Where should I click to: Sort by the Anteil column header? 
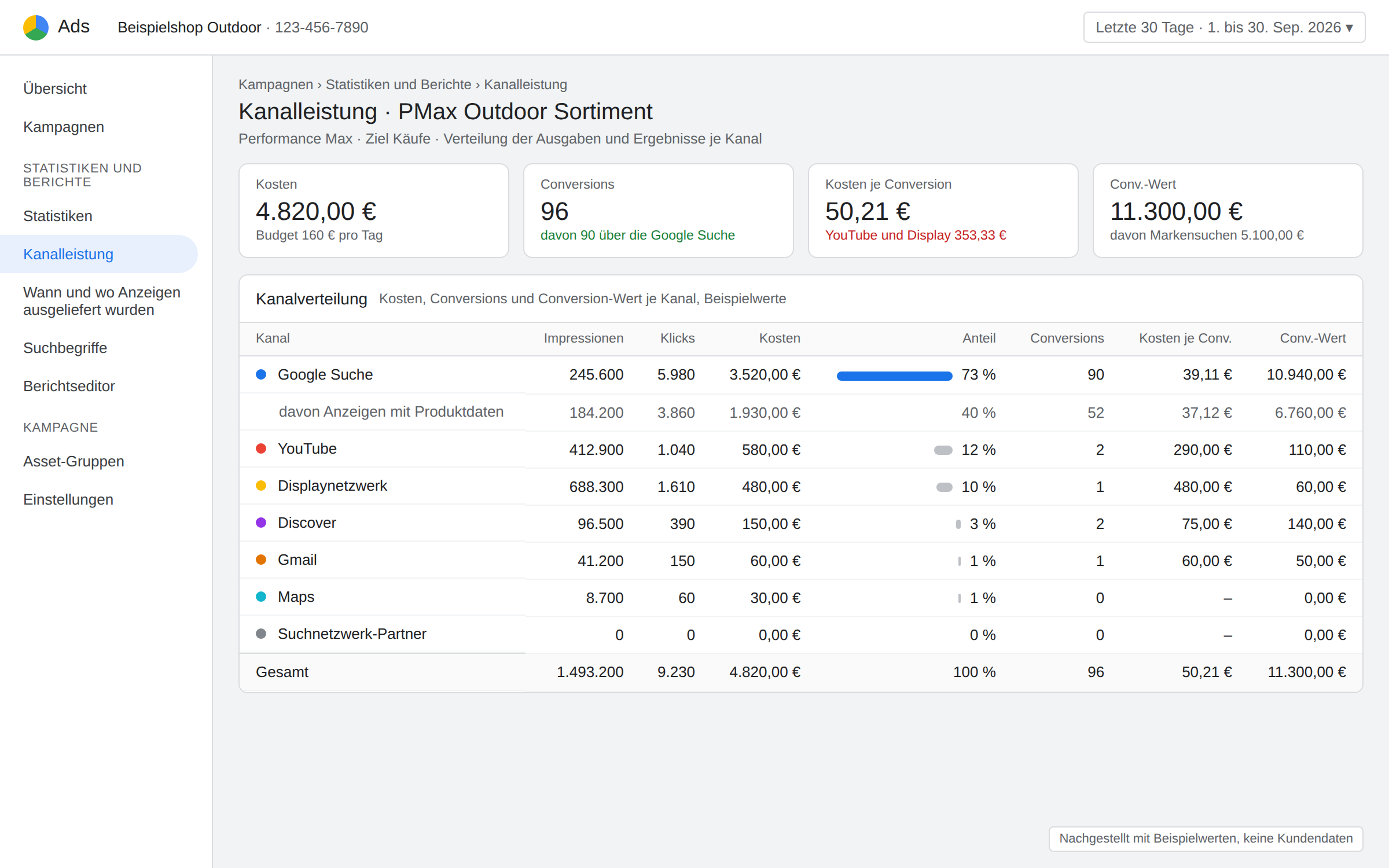(979, 338)
